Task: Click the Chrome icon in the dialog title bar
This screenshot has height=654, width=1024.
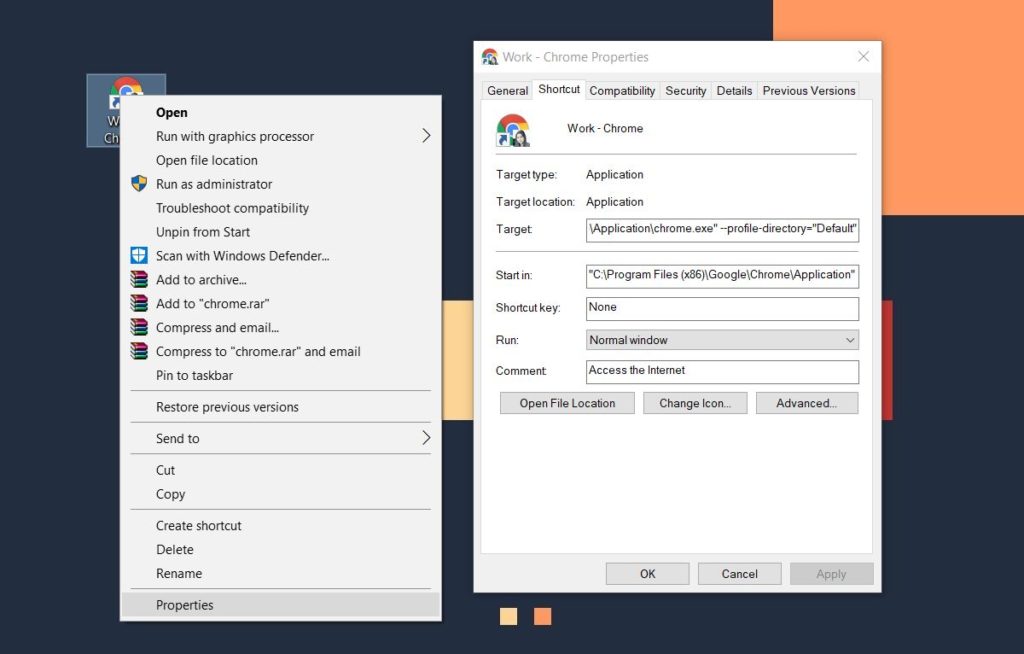Action: [489, 57]
